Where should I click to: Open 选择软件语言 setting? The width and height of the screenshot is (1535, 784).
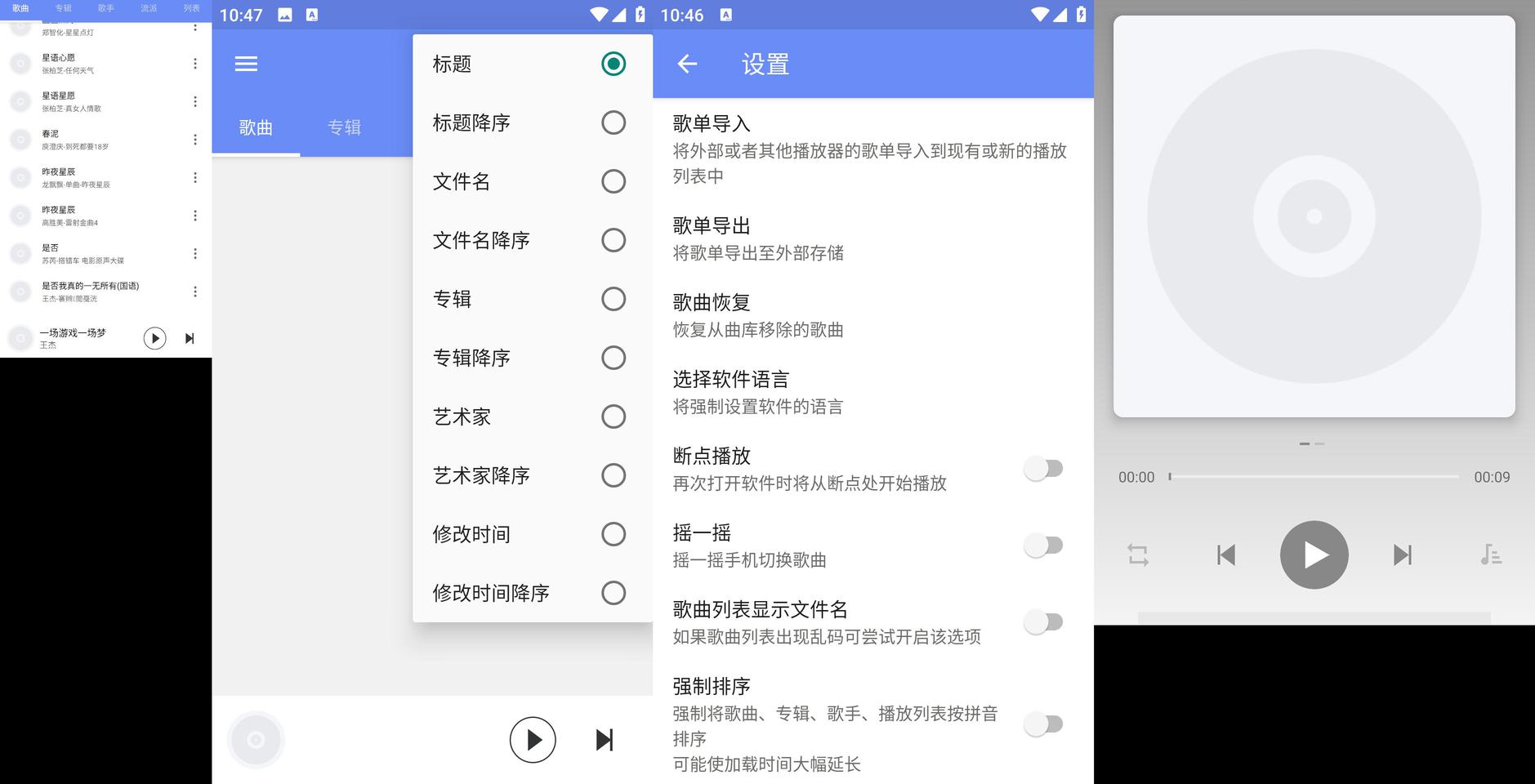click(x=871, y=392)
